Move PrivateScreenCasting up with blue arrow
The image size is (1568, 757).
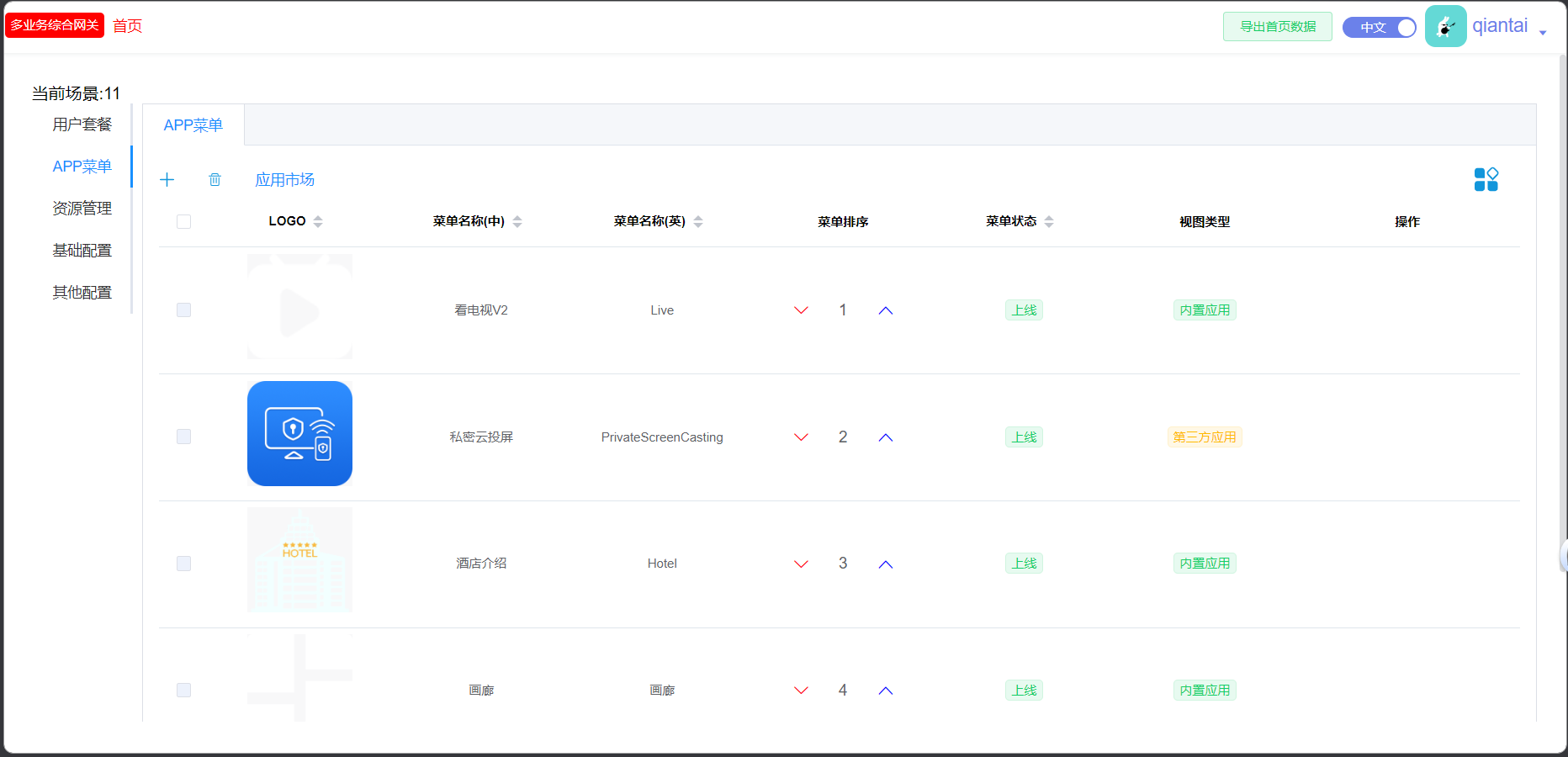pos(885,437)
